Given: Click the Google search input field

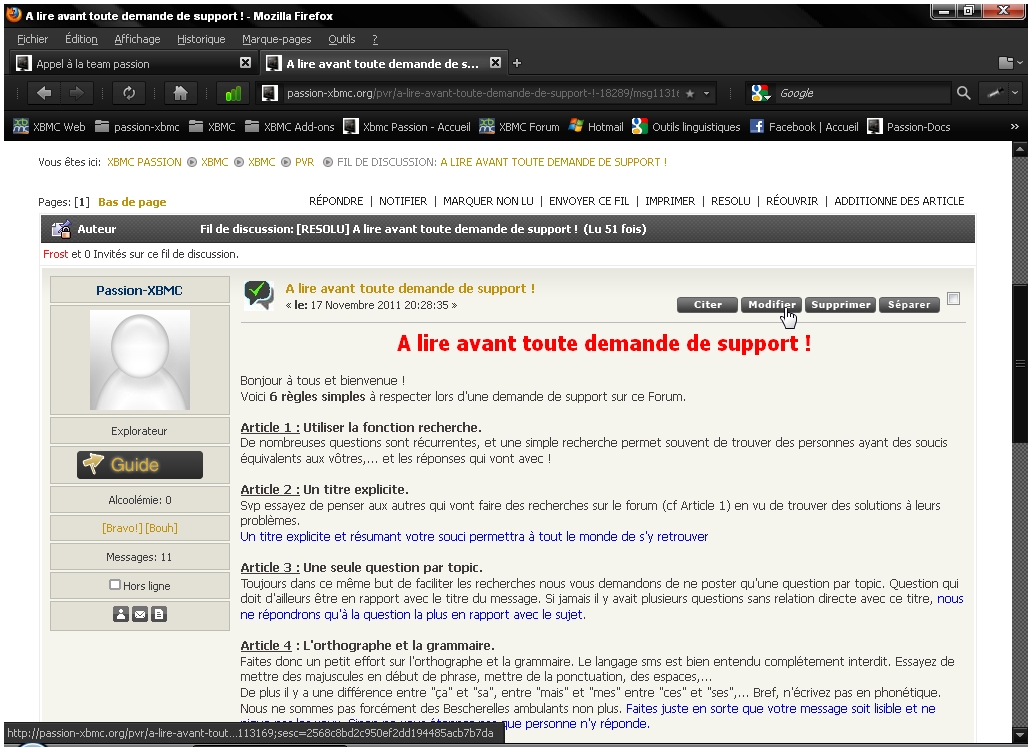Looking at the screenshot, I should click(x=860, y=93).
